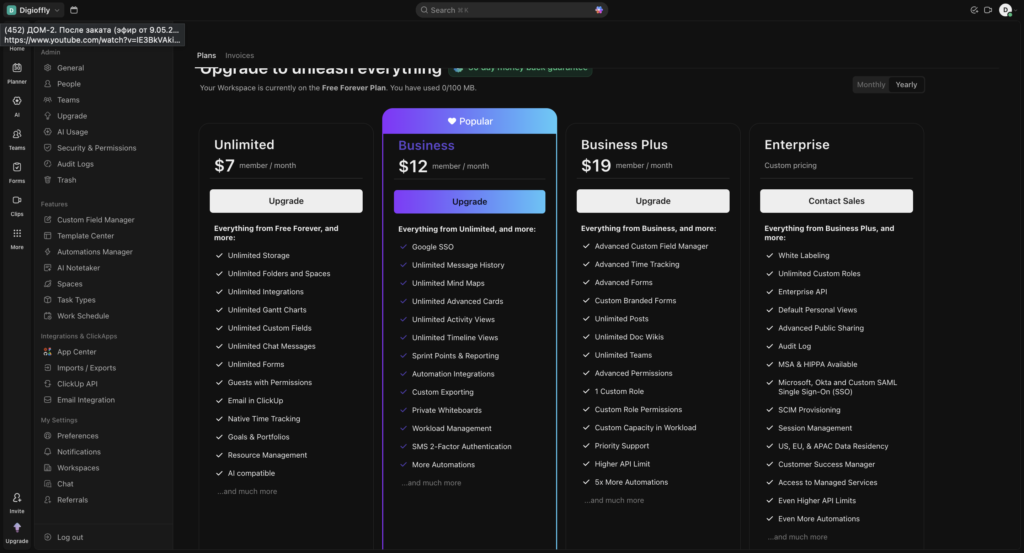Upgrade to the Business Plus plan
Screen dimensions: 1024x553
pyautogui.click(x=653, y=201)
